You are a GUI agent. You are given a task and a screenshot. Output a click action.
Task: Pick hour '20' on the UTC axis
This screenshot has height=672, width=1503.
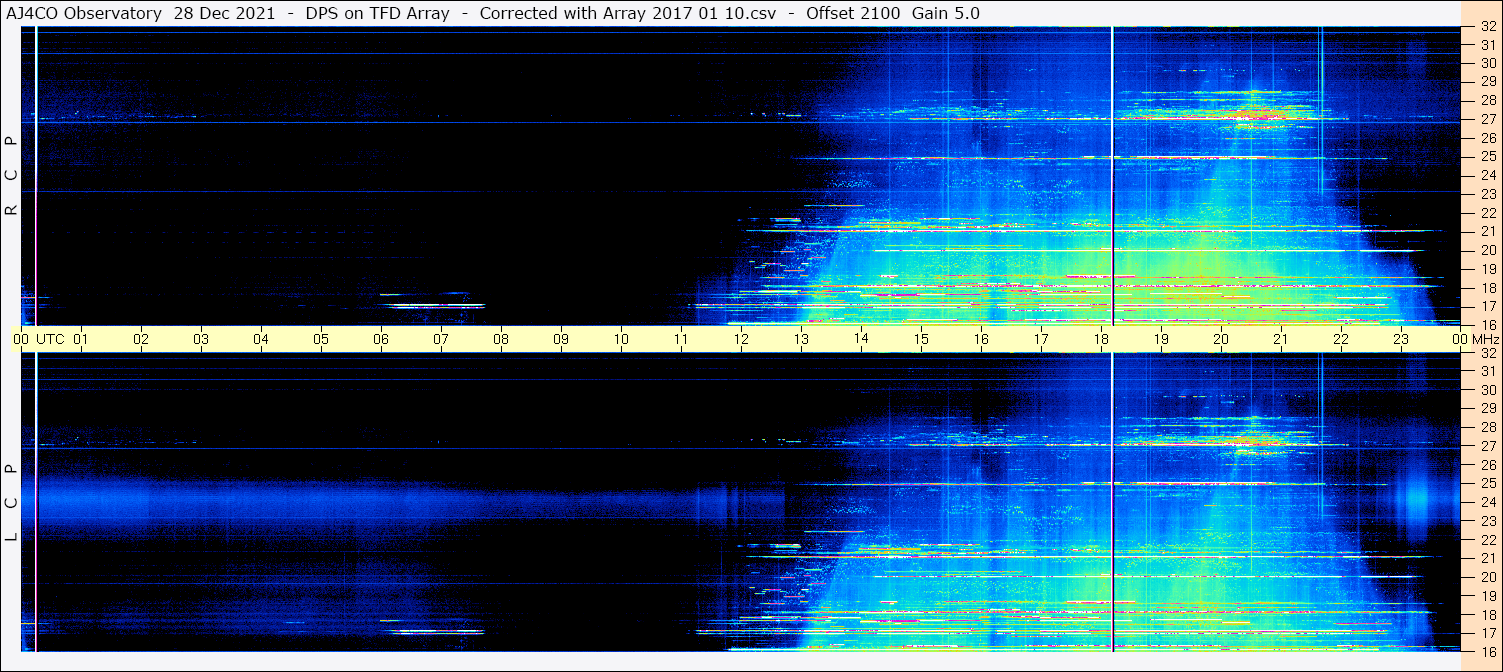(1221, 339)
